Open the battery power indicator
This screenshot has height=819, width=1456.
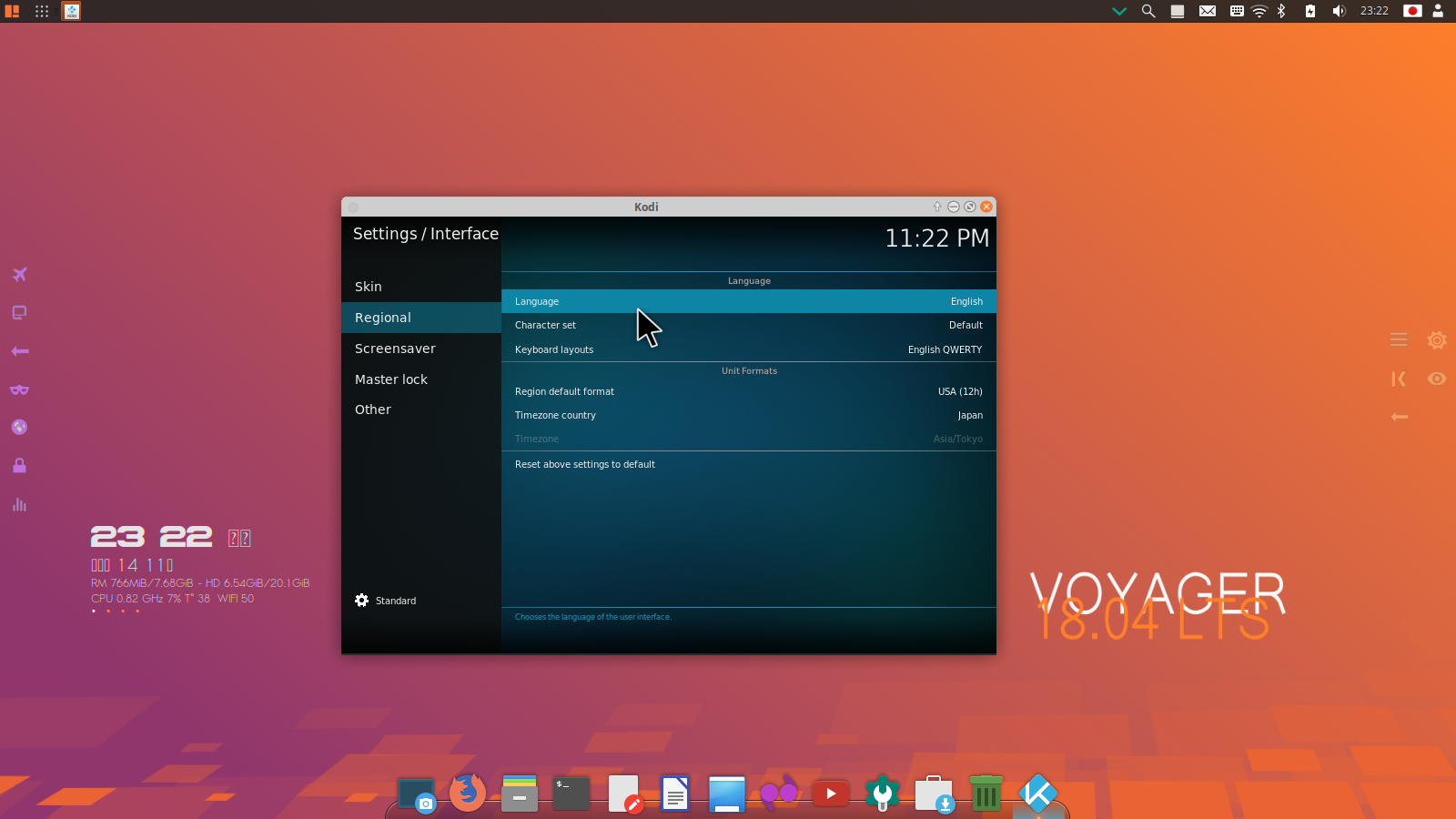1310,11
